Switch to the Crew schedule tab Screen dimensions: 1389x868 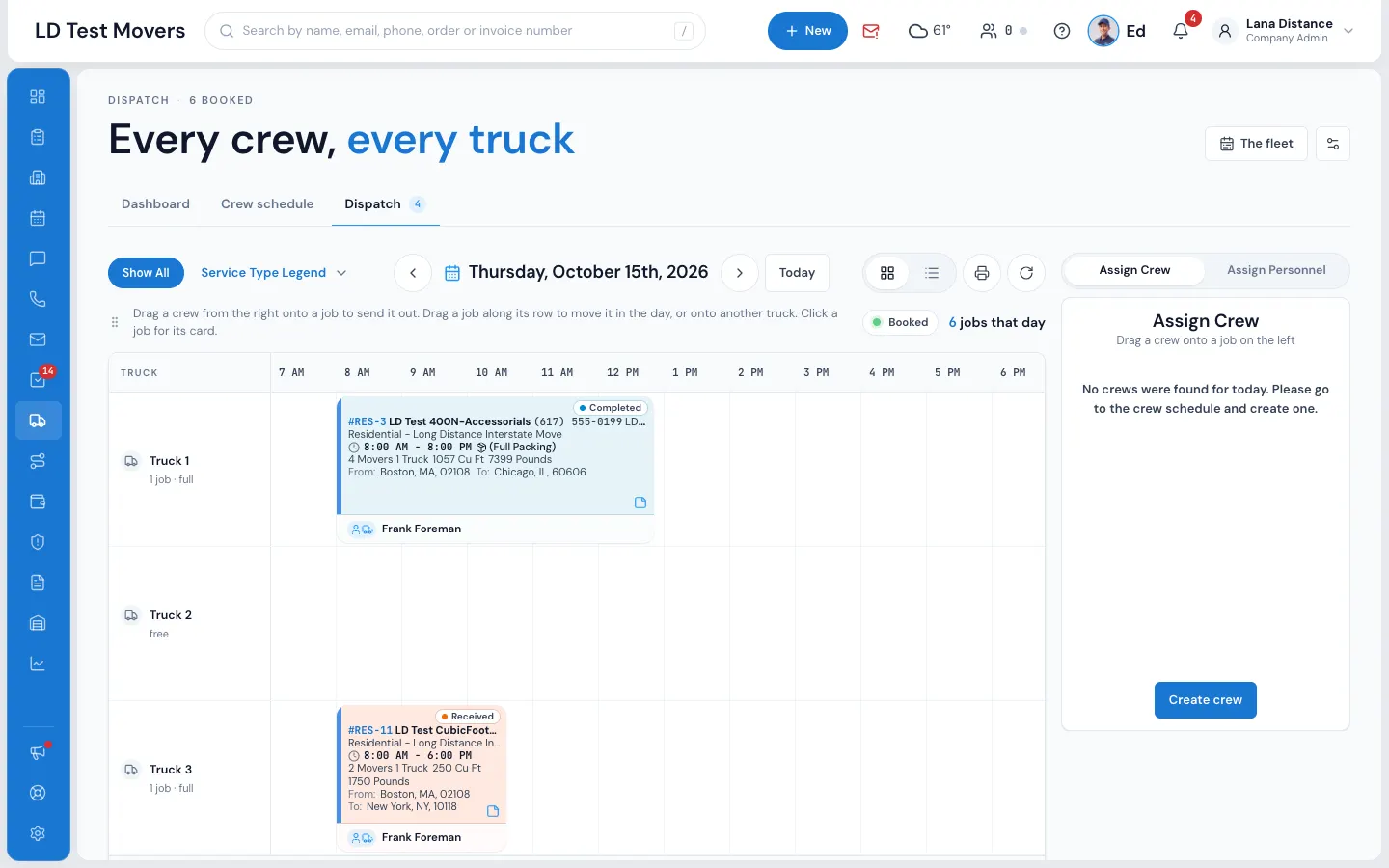(x=267, y=204)
